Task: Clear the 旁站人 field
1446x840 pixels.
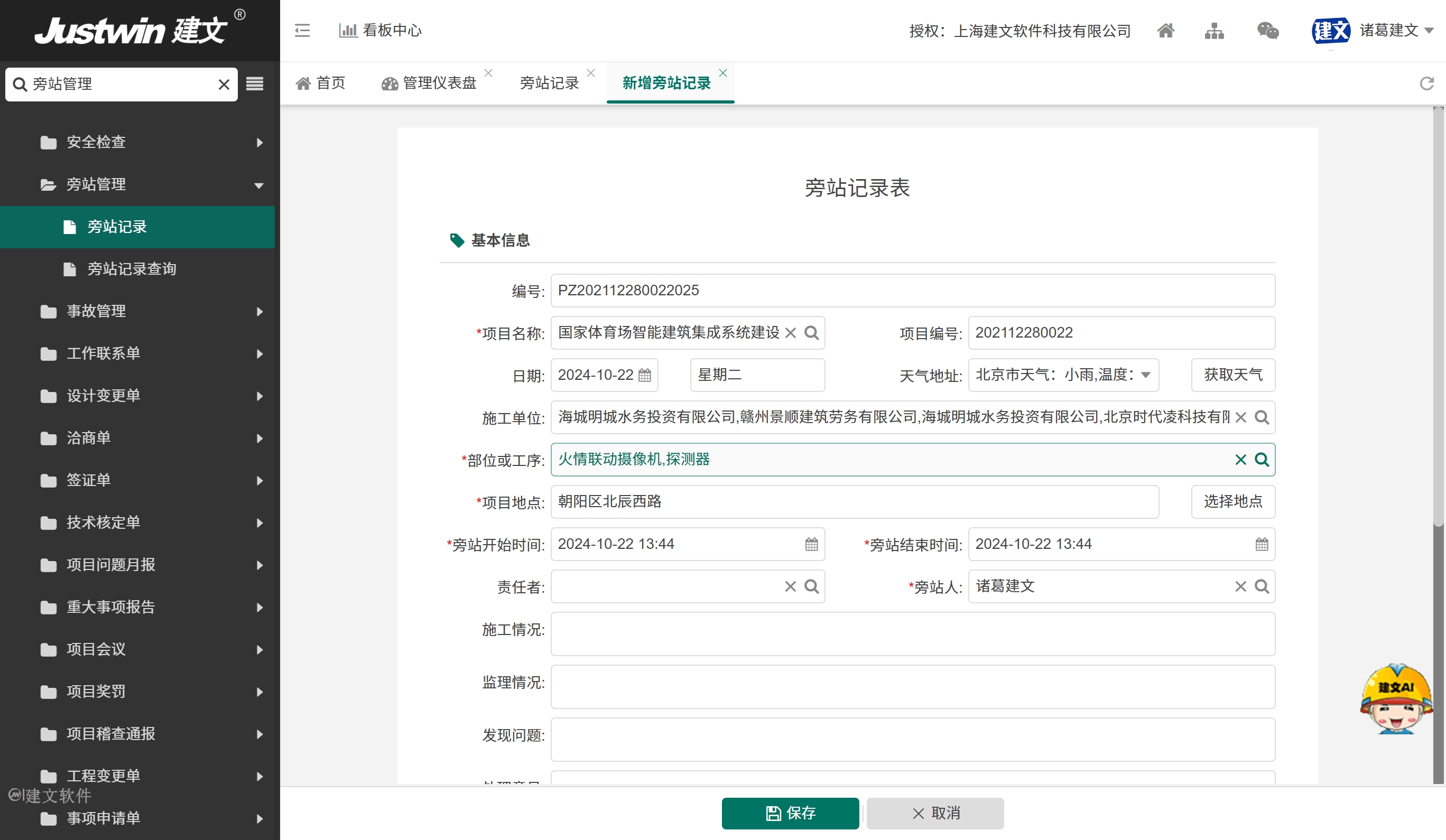Action: (1240, 586)
